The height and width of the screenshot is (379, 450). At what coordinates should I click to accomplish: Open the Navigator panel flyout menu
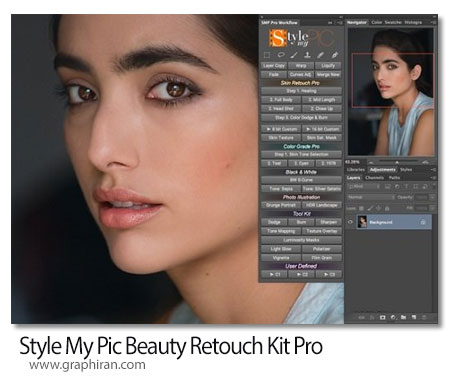pyautogui.click(x=433, y=23)
